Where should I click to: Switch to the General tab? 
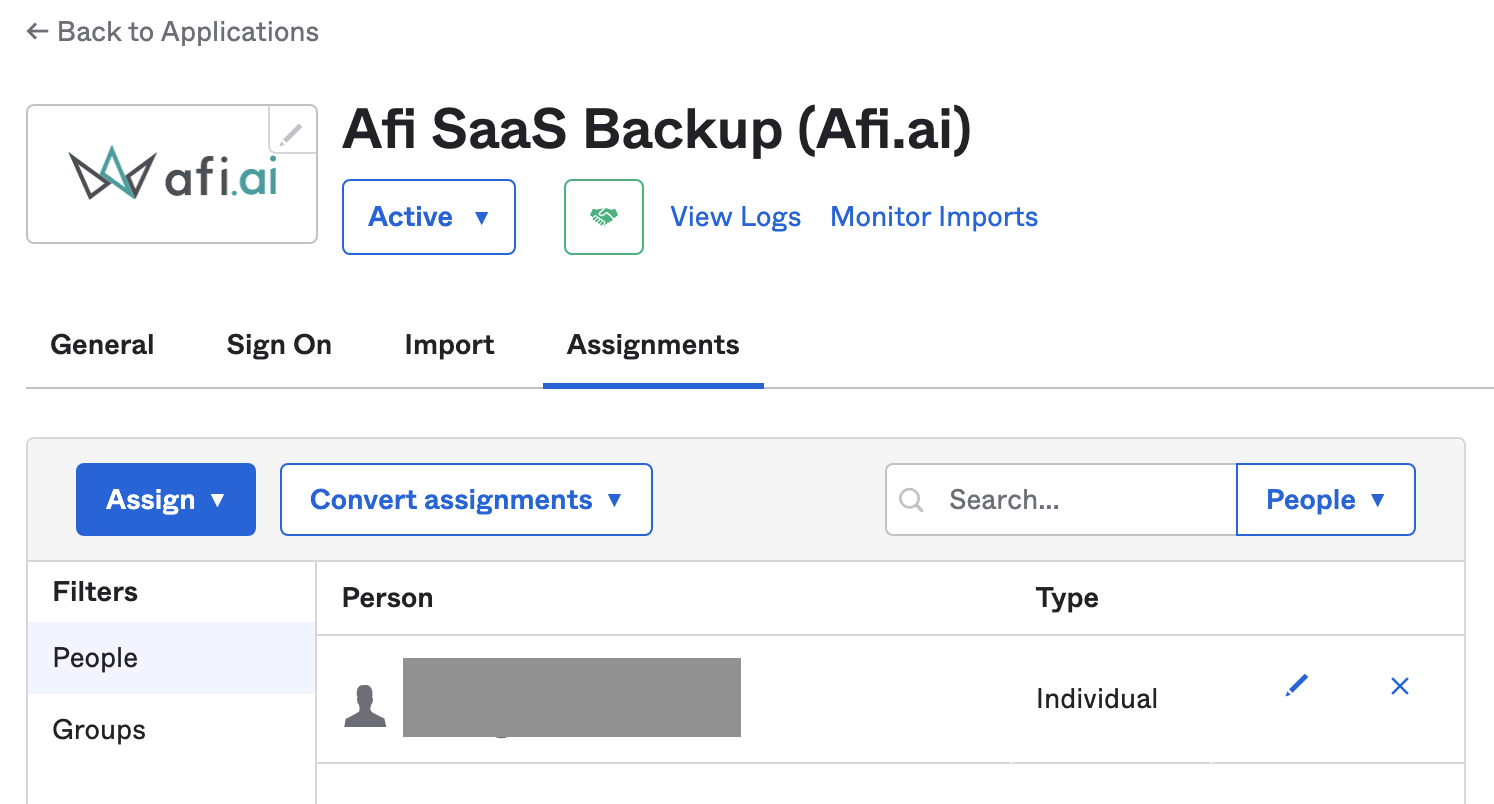click(102, 345)
